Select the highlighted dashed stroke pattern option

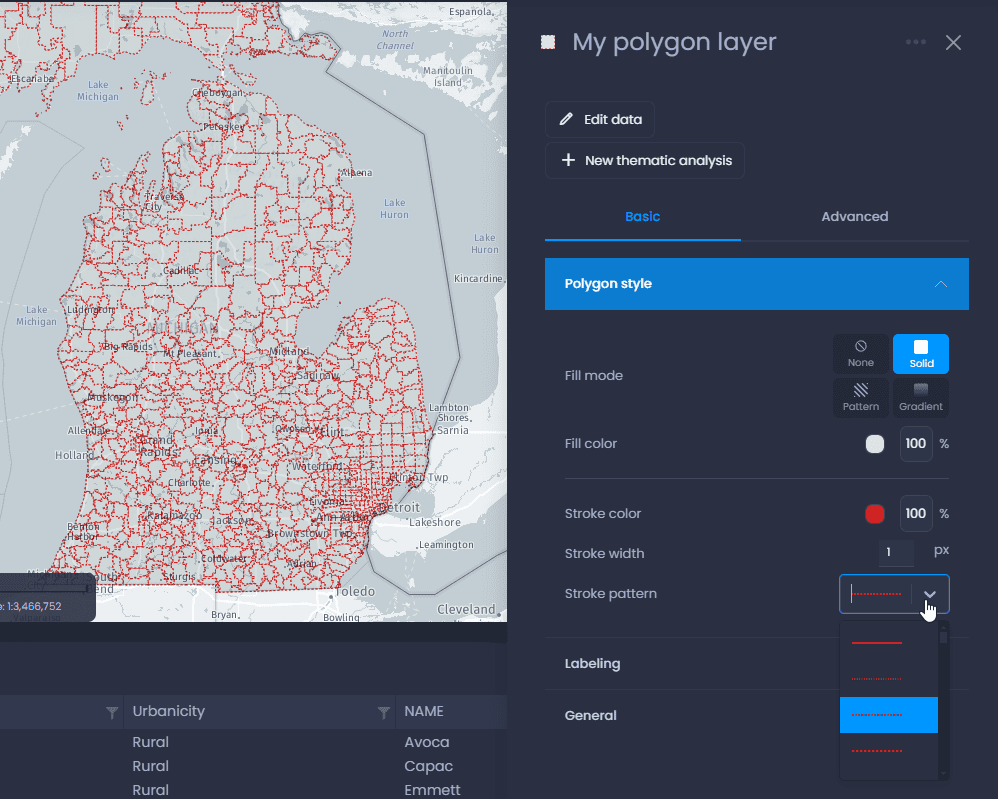889,715
